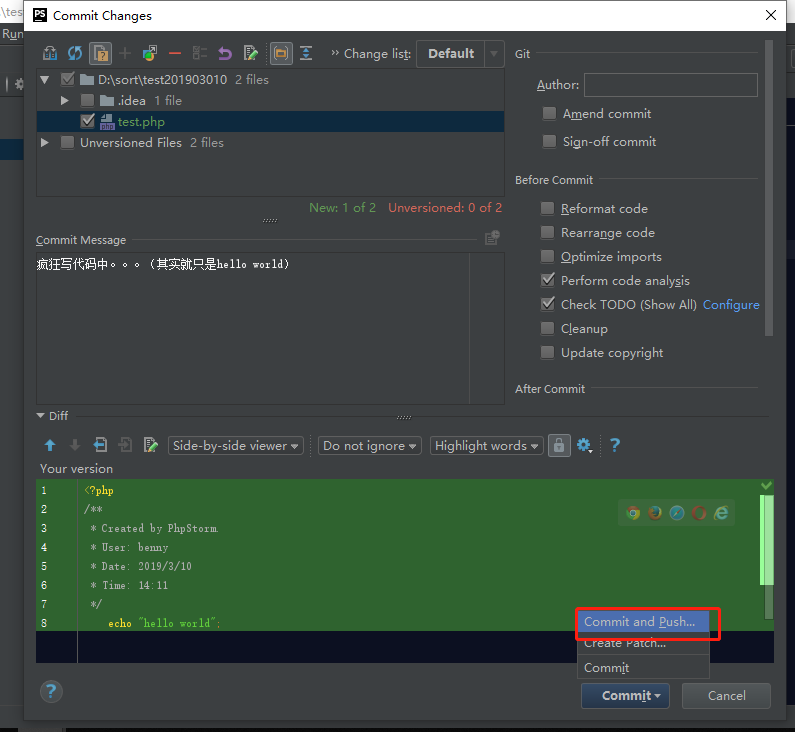The width and height of the screenshot is (795, 732).
Task: Open the Change list Default dropdown
Action: point(460,54)
